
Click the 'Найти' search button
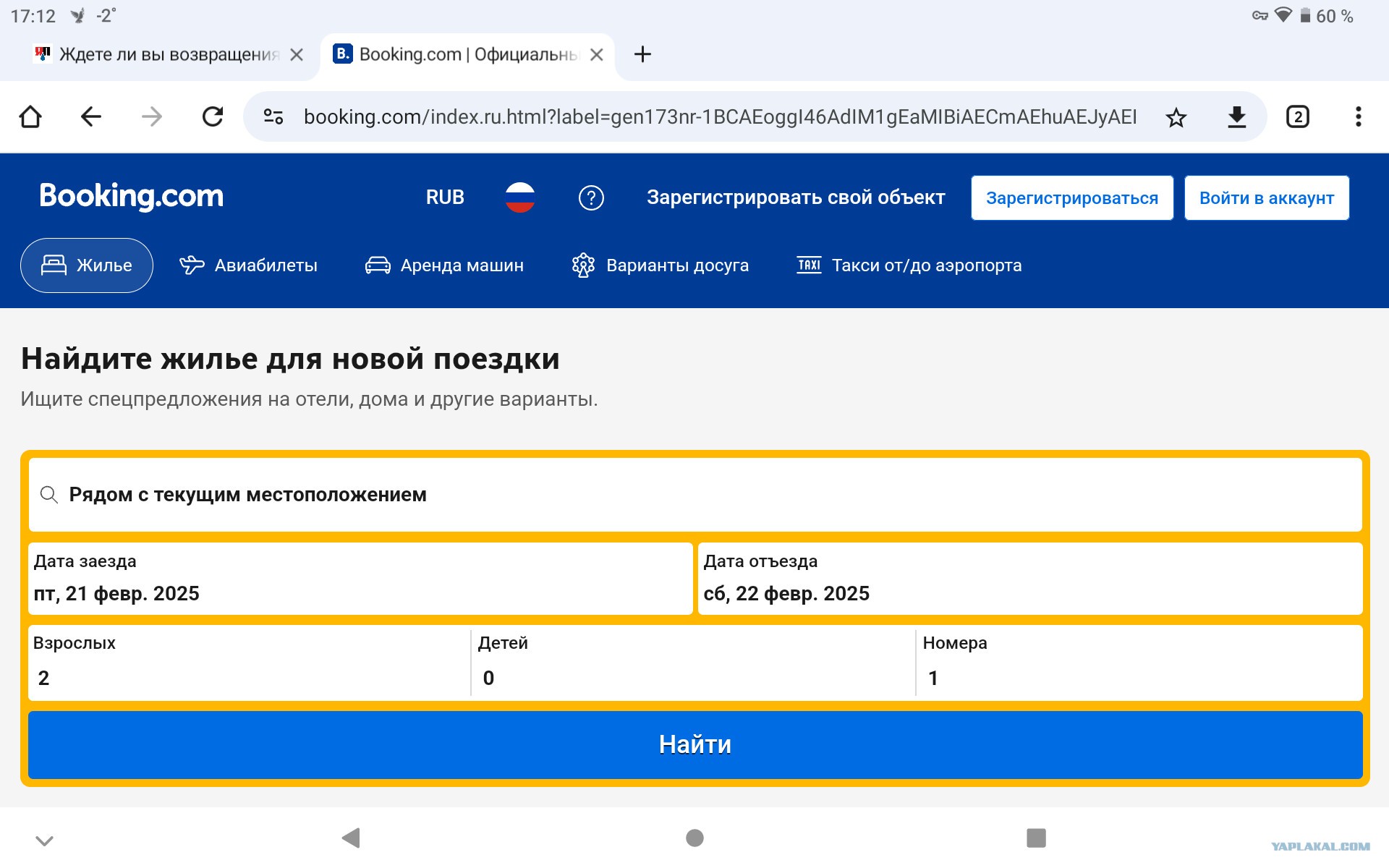click(695, 745)
